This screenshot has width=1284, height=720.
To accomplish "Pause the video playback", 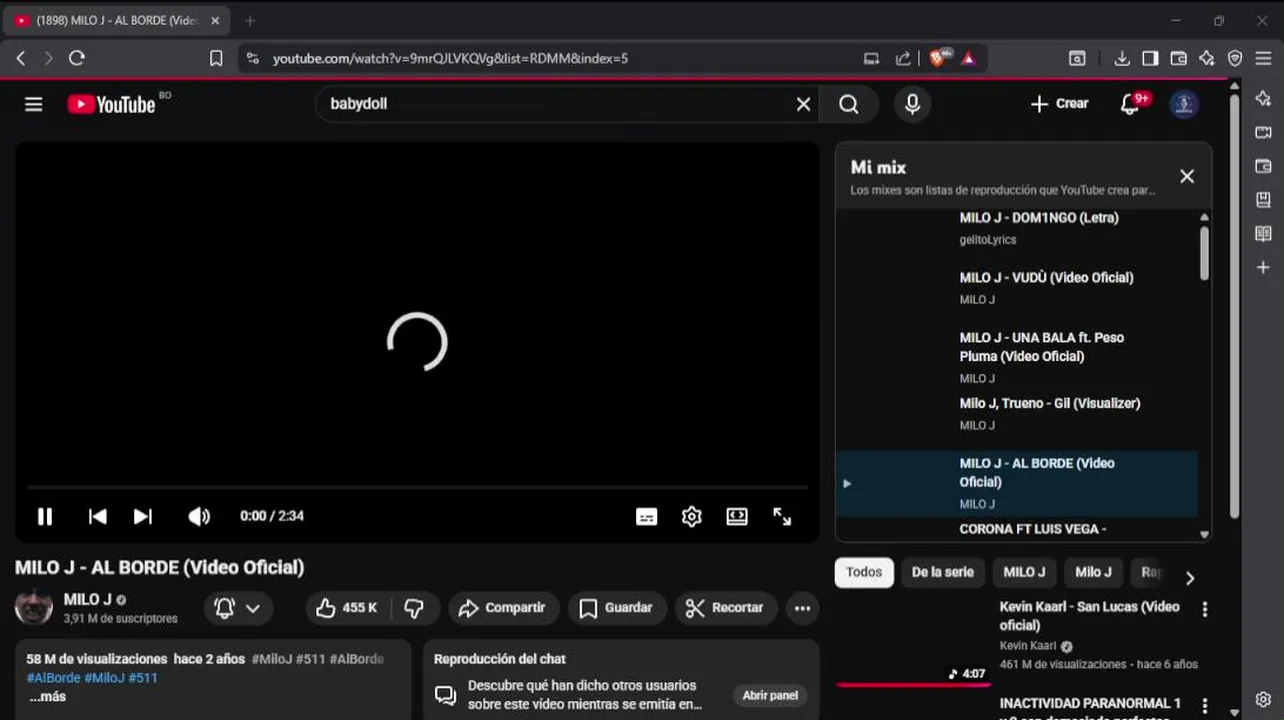I will (45, 516).
